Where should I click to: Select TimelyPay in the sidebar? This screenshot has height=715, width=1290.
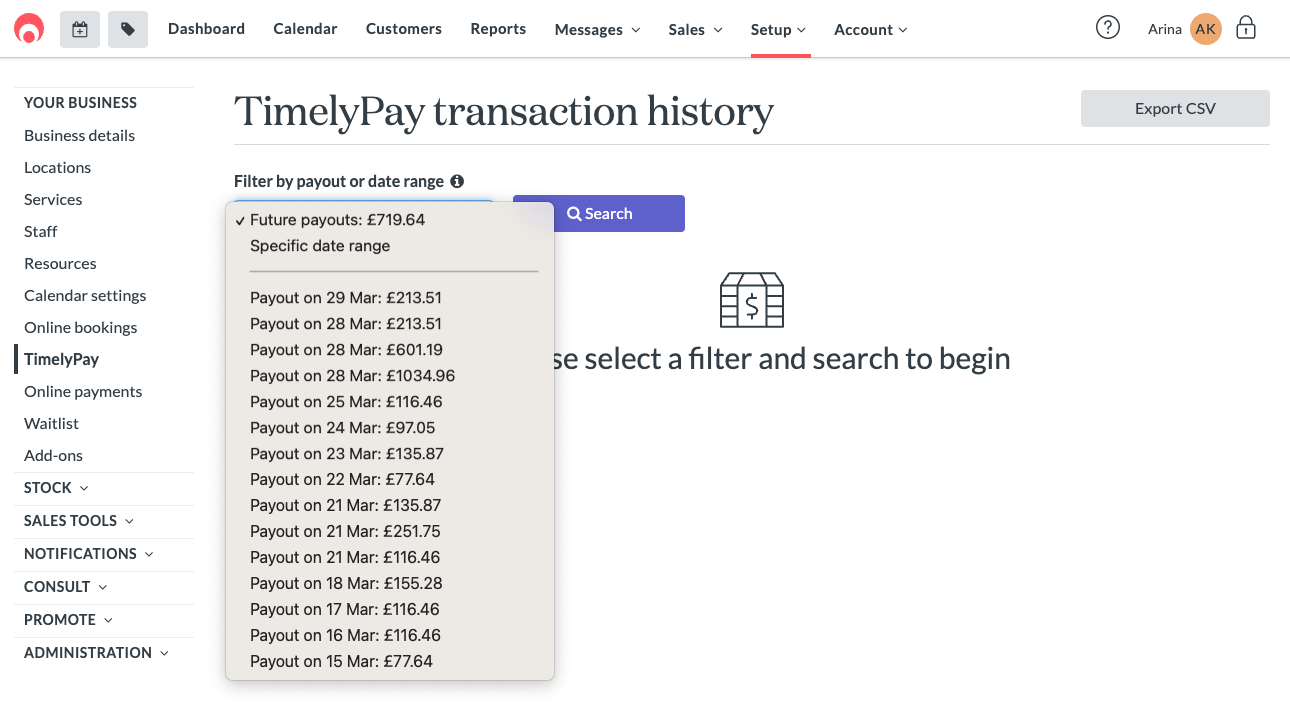[x=61, y=359]
